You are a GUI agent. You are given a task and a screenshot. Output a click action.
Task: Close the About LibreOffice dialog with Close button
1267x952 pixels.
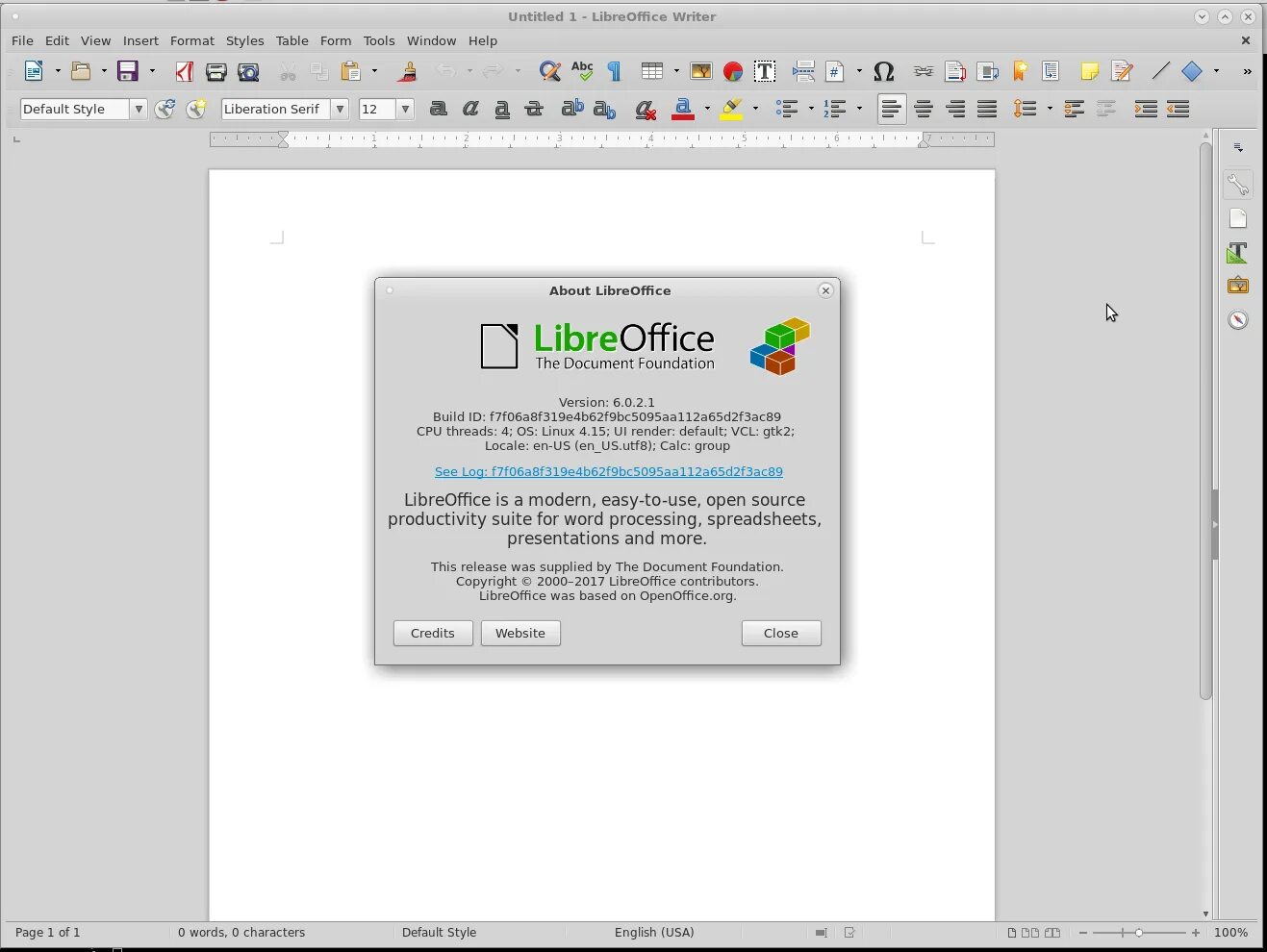tap(781, 633)
